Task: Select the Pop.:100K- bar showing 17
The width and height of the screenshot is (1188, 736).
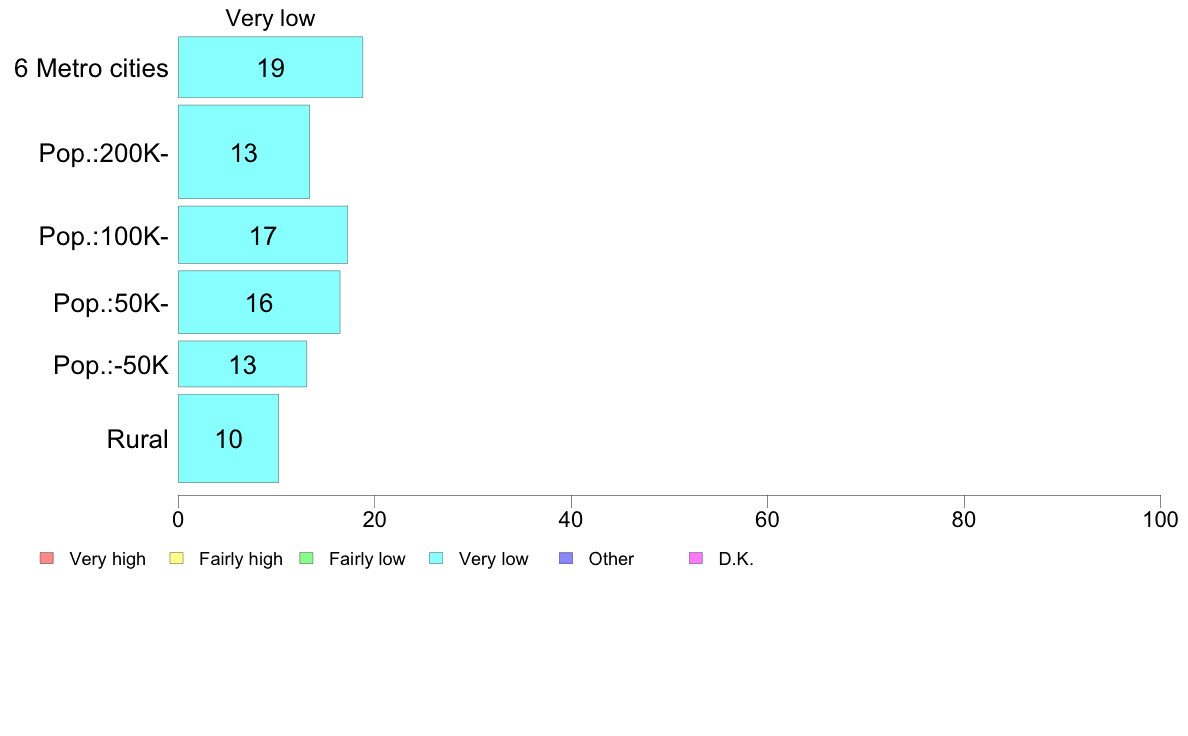Action: tap(263, 236)
